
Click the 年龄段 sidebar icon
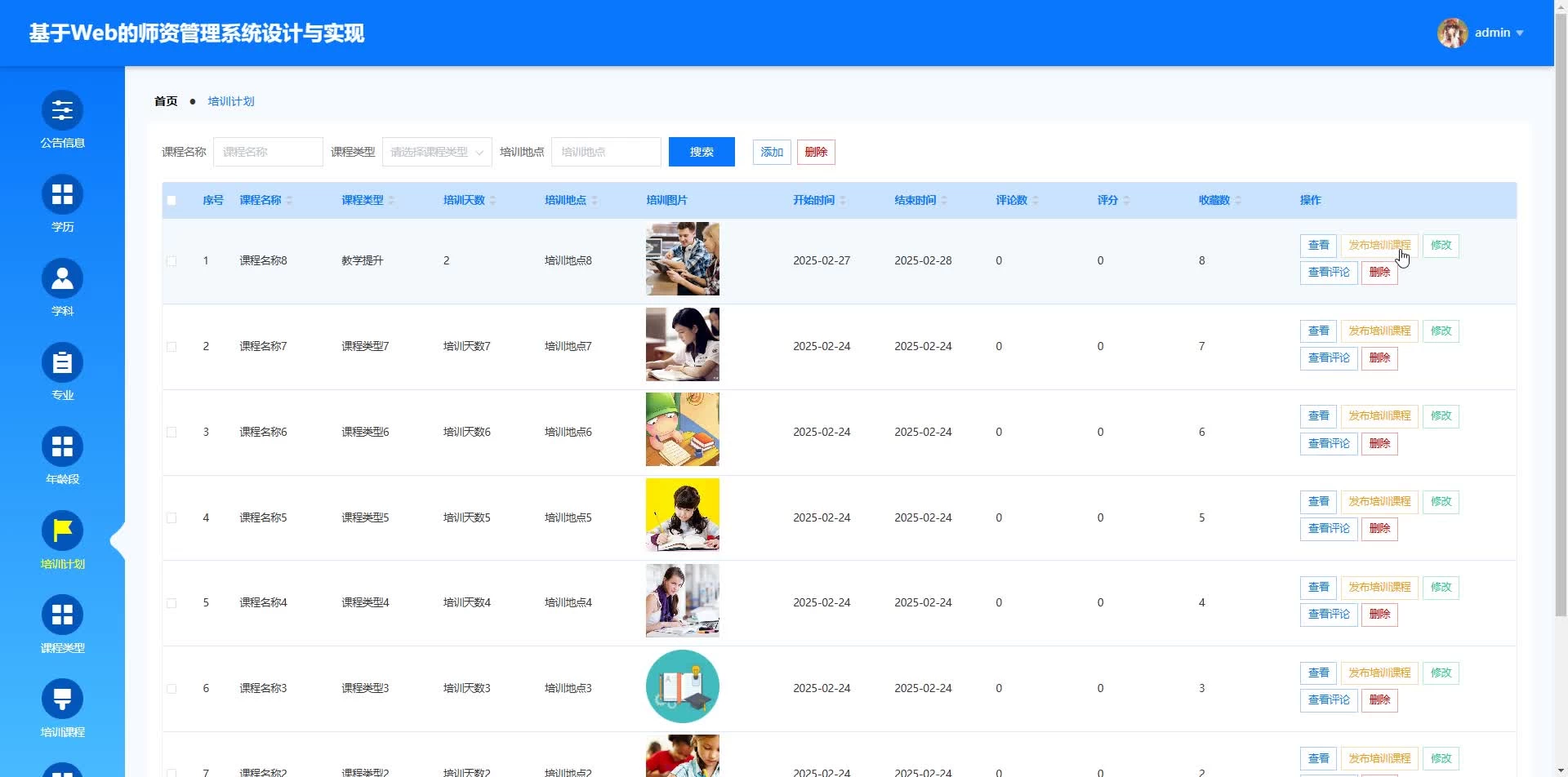pos(62,447)
